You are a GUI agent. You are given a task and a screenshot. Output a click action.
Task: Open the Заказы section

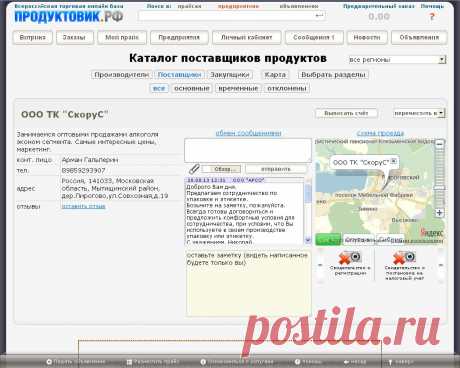point(74,37)
